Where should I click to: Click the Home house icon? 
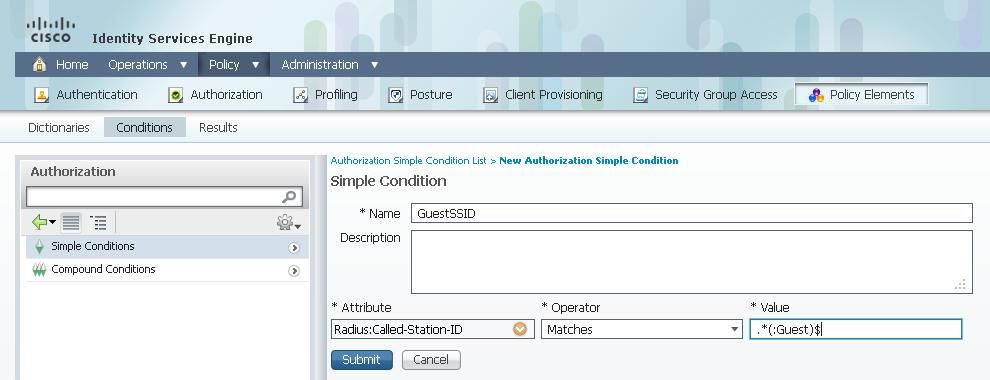pos(39,64)
